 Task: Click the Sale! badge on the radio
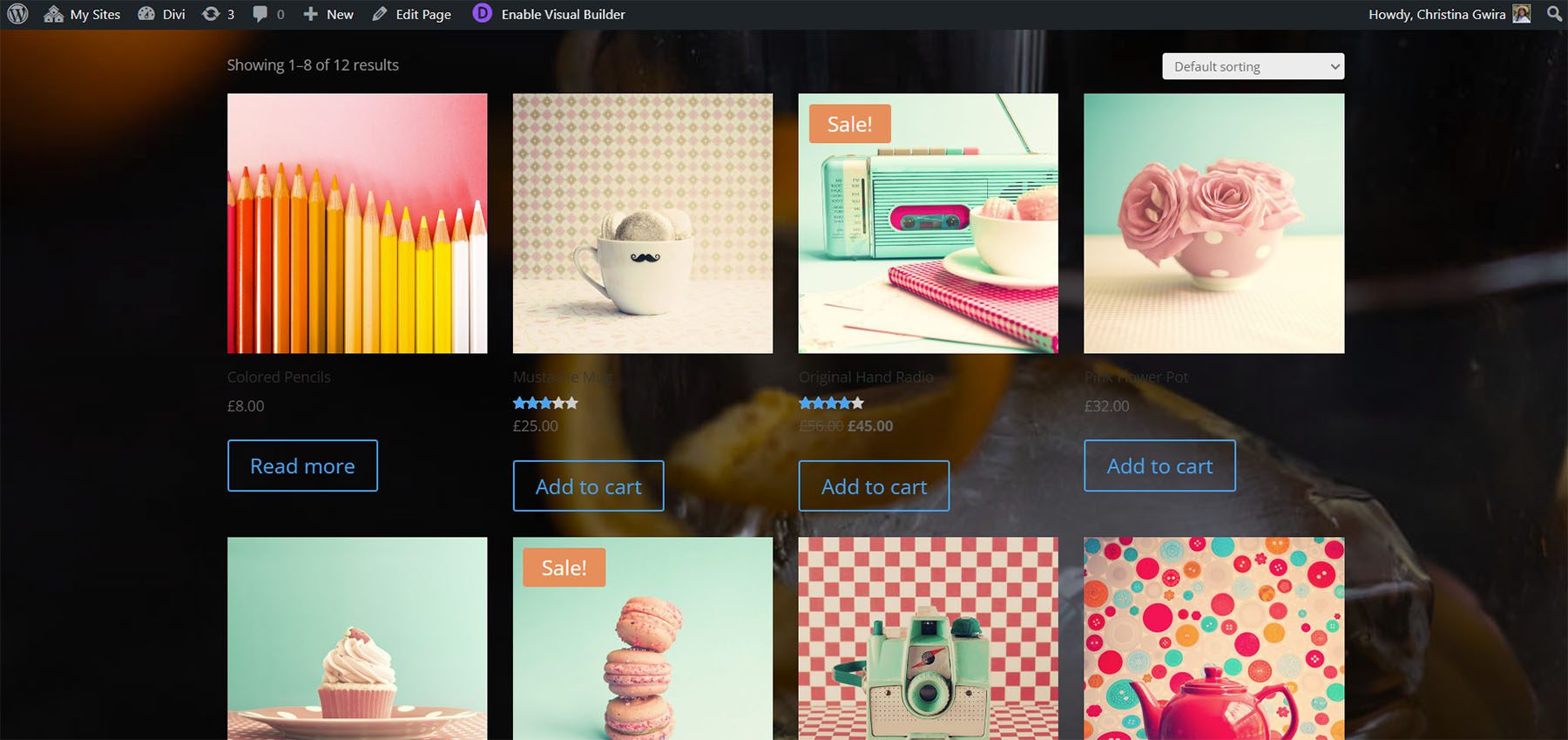point(849,124)
